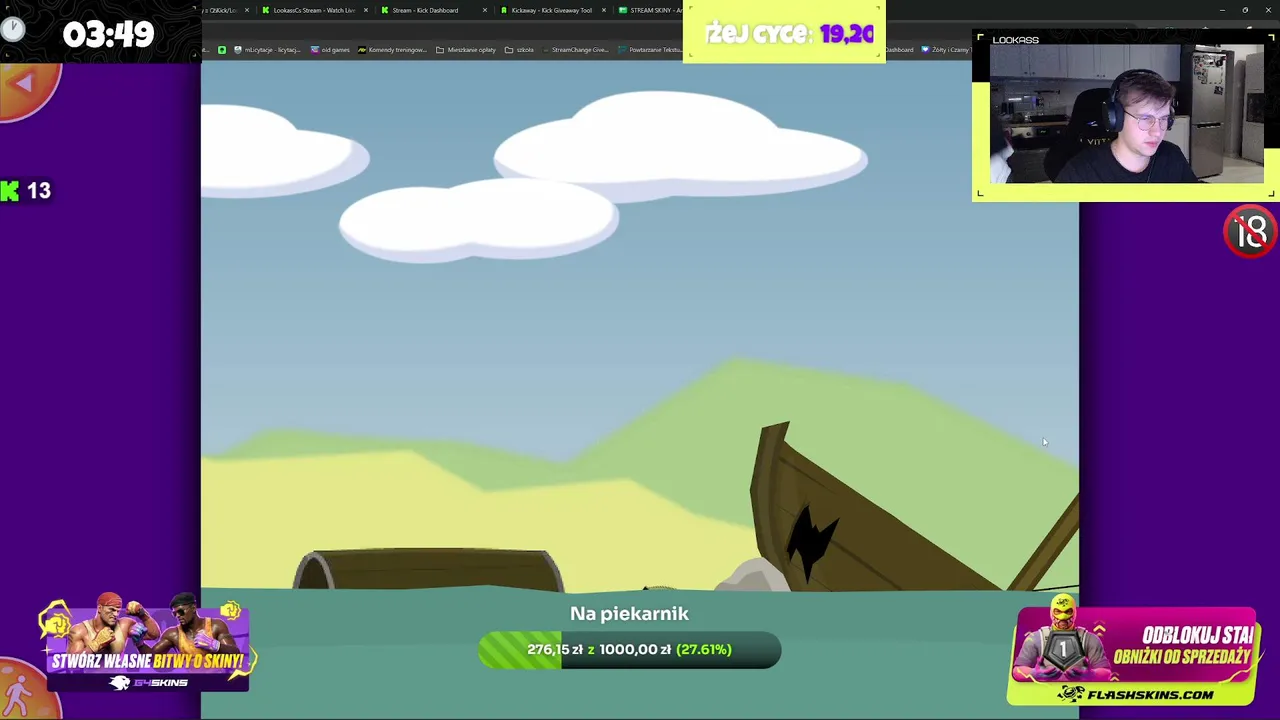Click the green Kick logo icon
The image size is (1280, 720).
tap(9, 191)
